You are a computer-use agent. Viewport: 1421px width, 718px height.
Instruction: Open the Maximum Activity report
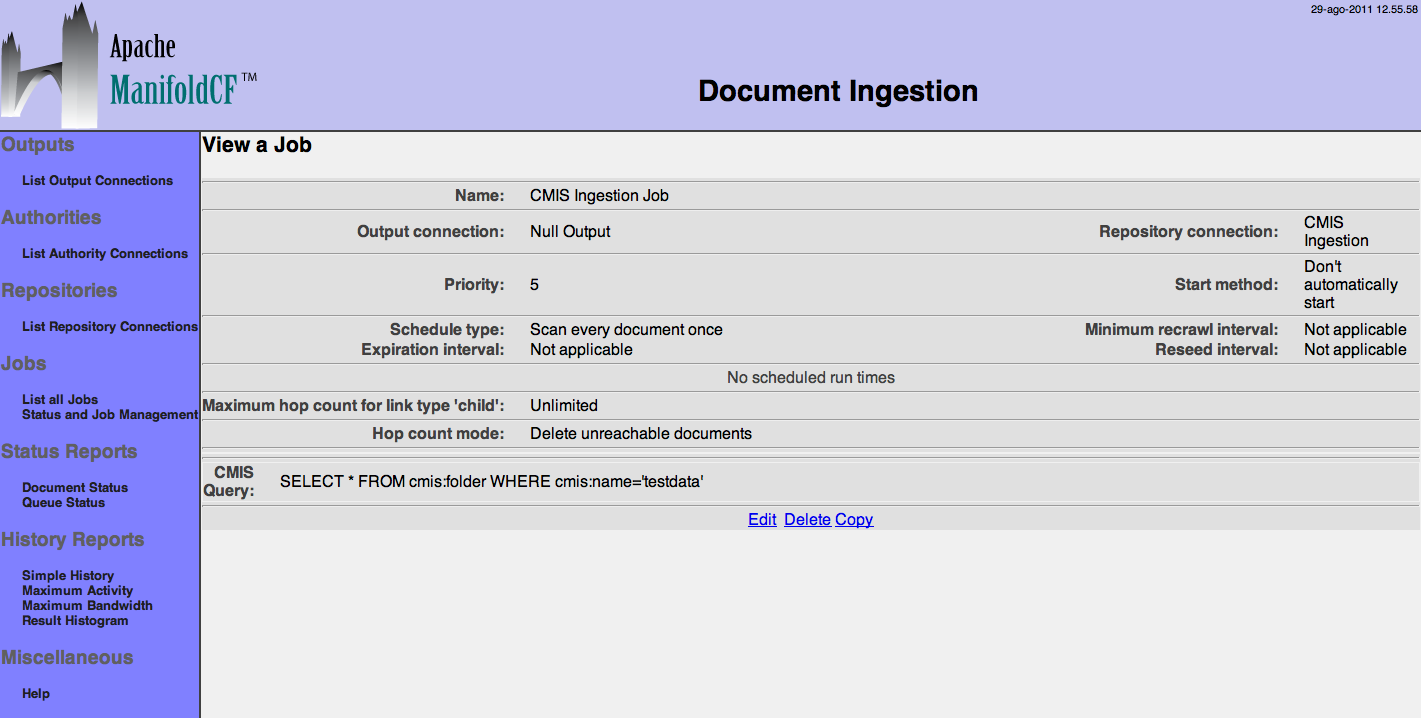point(77,591)
